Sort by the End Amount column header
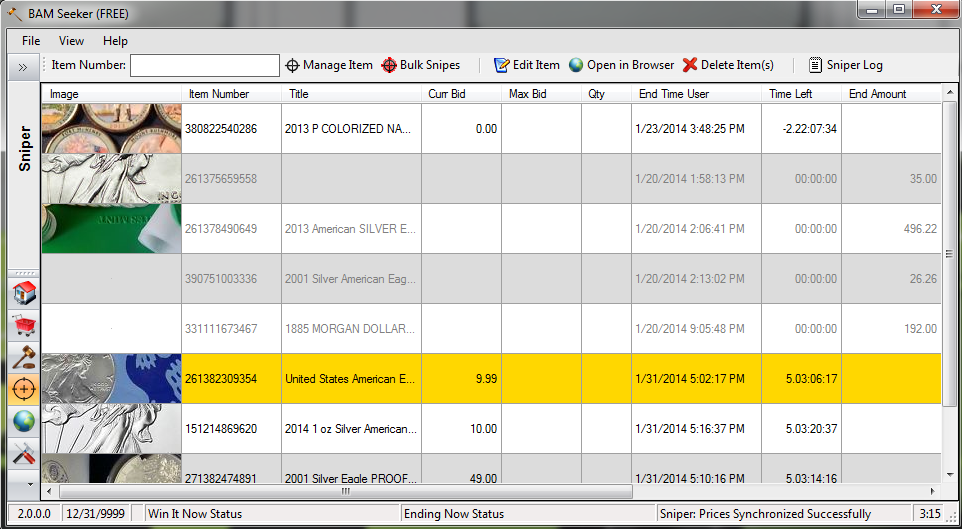This screenshot has height=529, width=962. [891, 94]
